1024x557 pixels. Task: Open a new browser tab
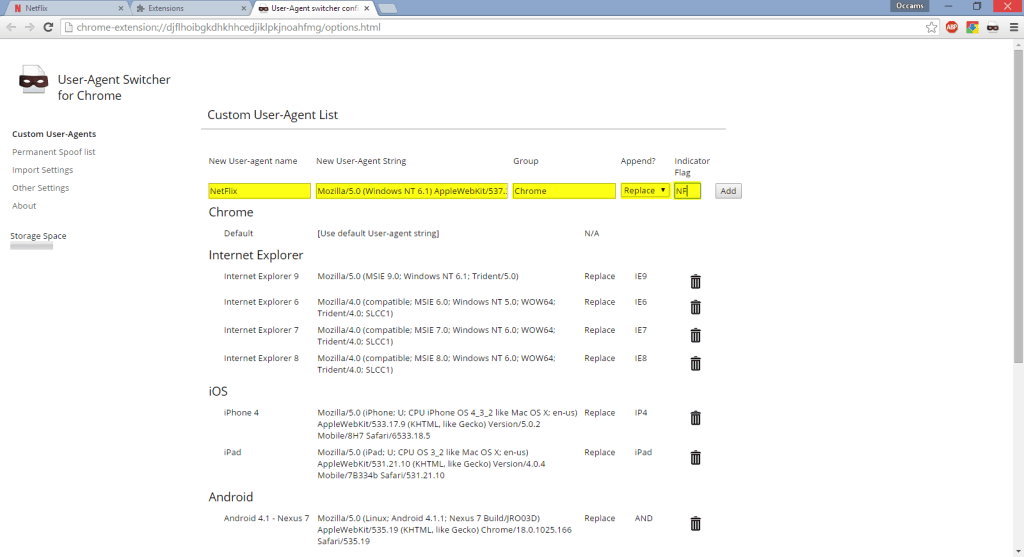pos(387,8)
